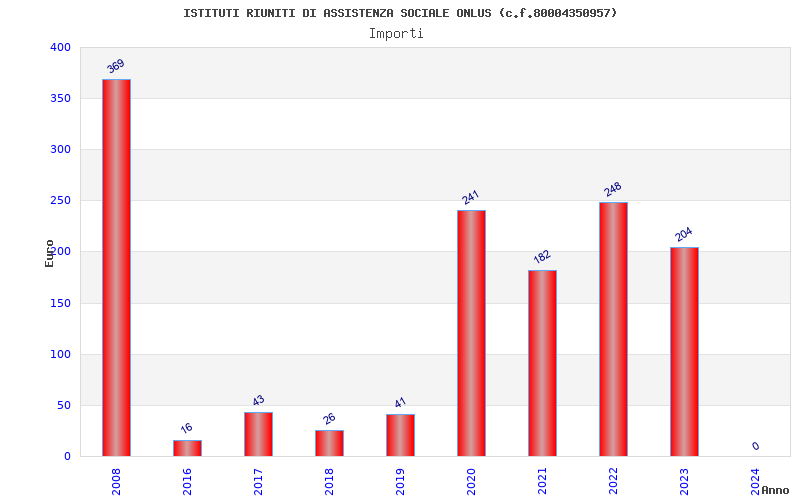Click the y-axis tick label 300

pyautogui.click(x=60, y=149)
